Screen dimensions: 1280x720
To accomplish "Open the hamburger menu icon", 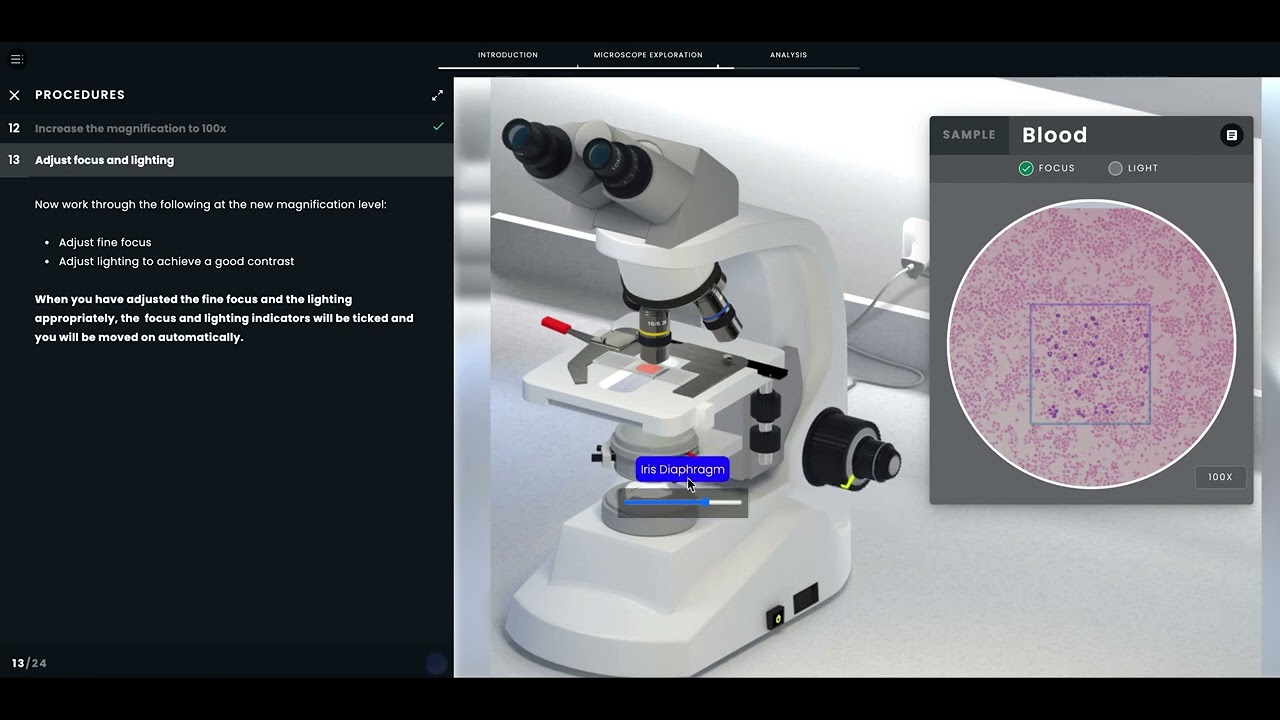I will (x=16, y=59).
